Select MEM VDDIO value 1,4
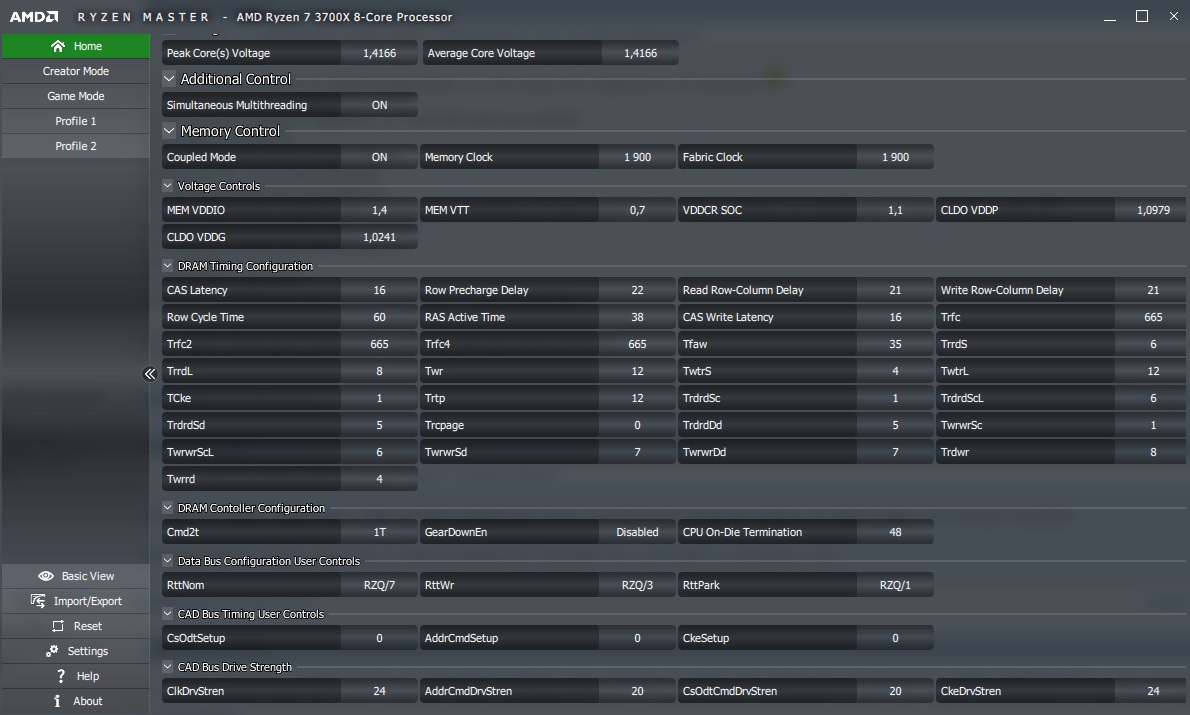 tap(379, 210)
